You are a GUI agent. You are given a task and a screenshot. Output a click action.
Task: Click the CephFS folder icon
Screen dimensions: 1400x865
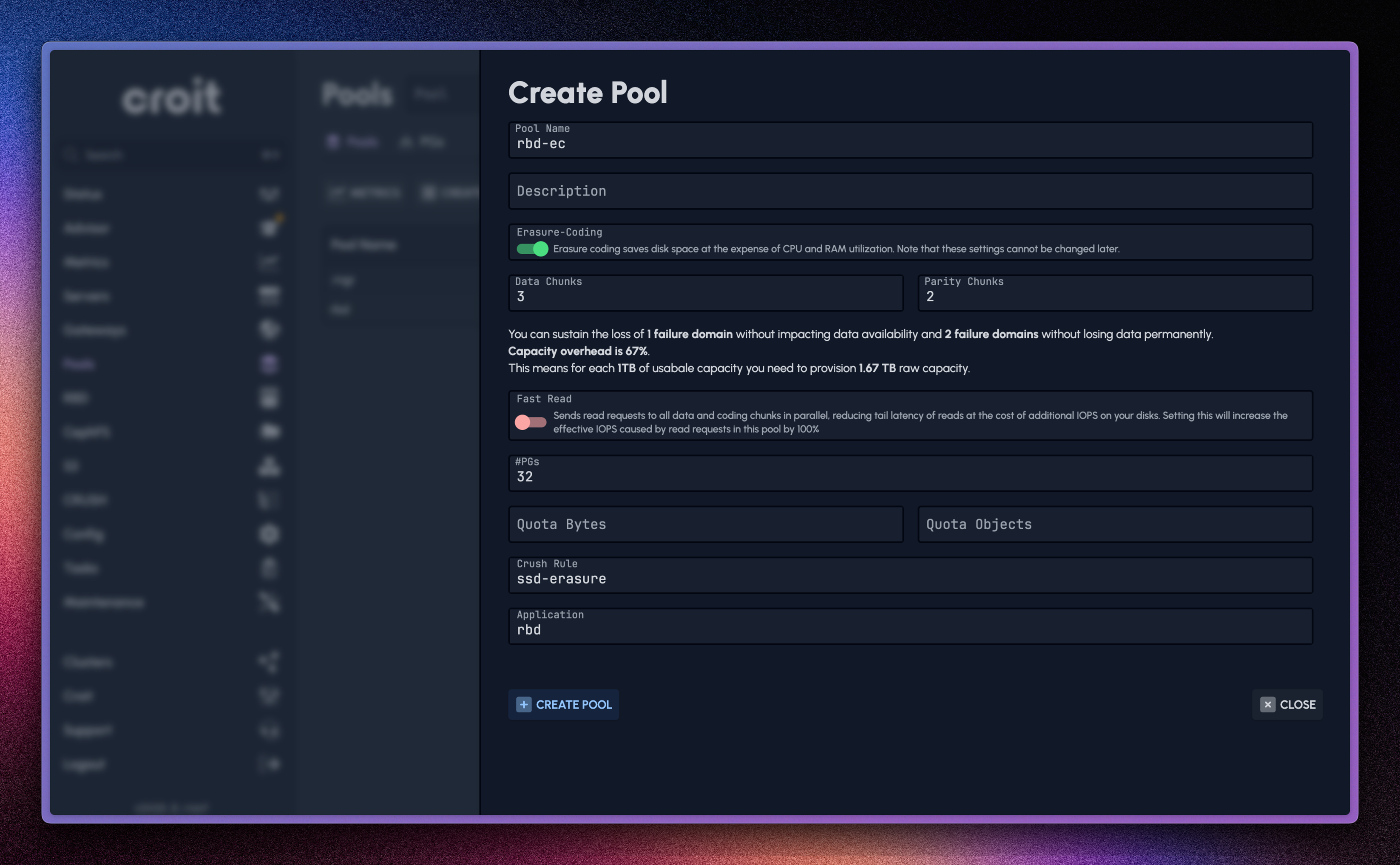pyautogui.click(x=270, y=431)
